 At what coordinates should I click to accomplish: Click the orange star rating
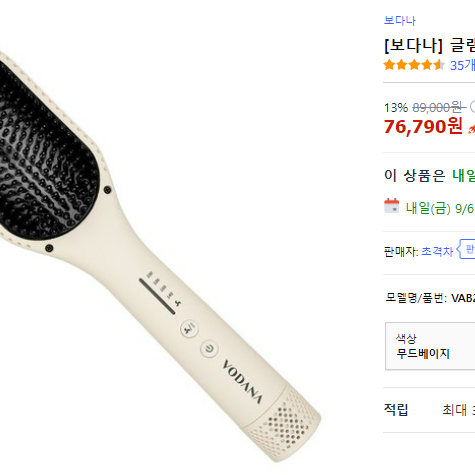tap(414, 65)
